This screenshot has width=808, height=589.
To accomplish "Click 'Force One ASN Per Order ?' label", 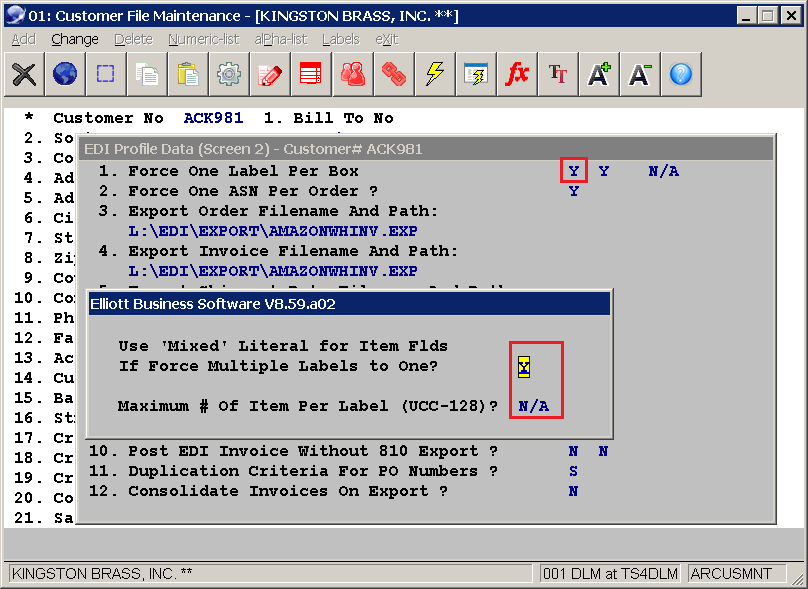I will point(253,191).
